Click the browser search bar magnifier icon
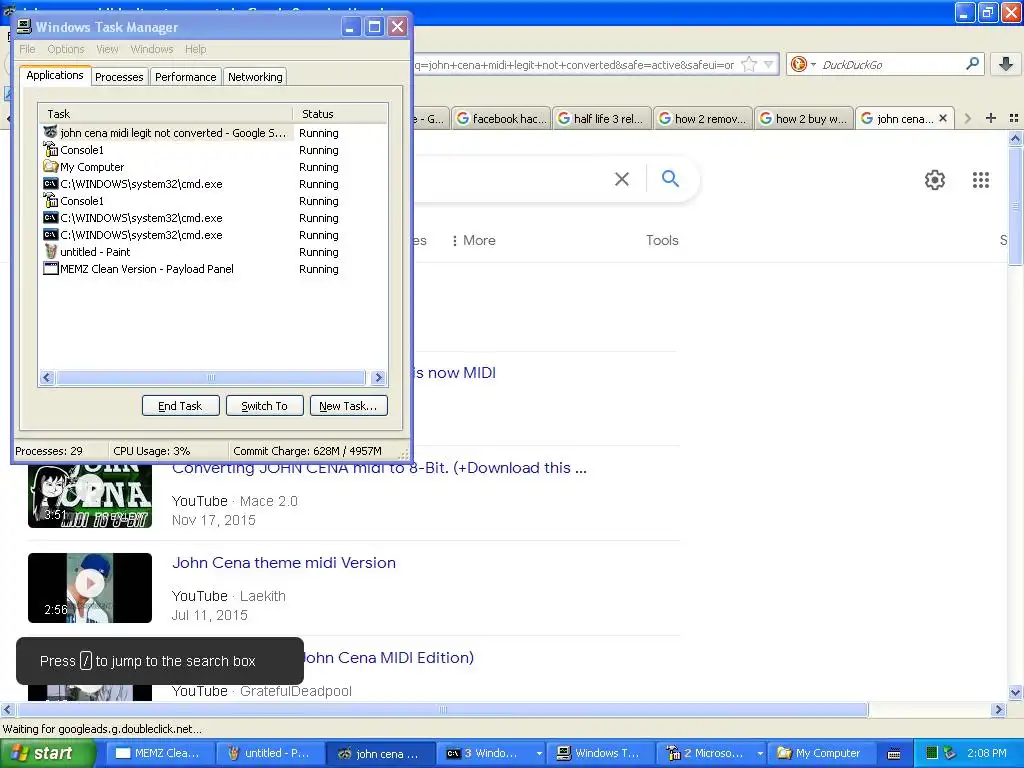 point(972,64)
